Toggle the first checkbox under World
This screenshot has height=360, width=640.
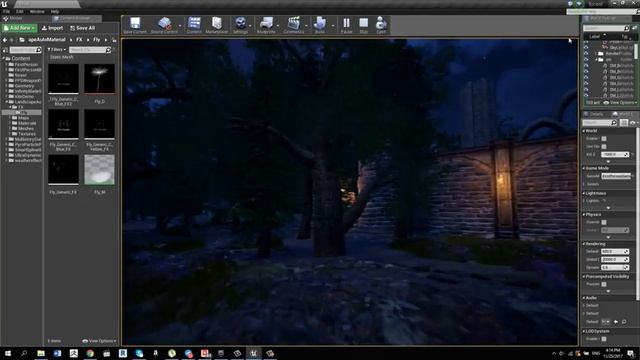(604, 139)
